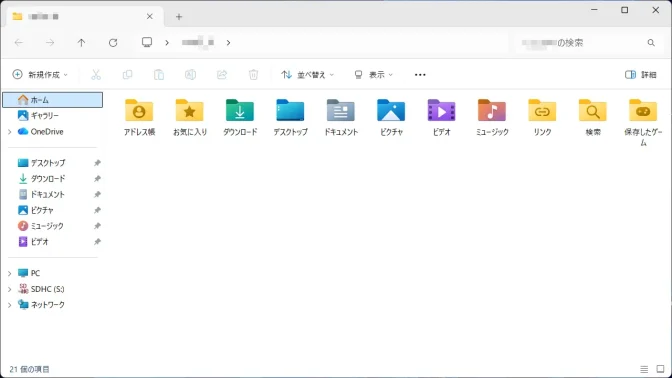The height and width of the screenshot is (378, 672).
Task: Open the 保存したゲーム folder
Action: (x=643, y=123)
